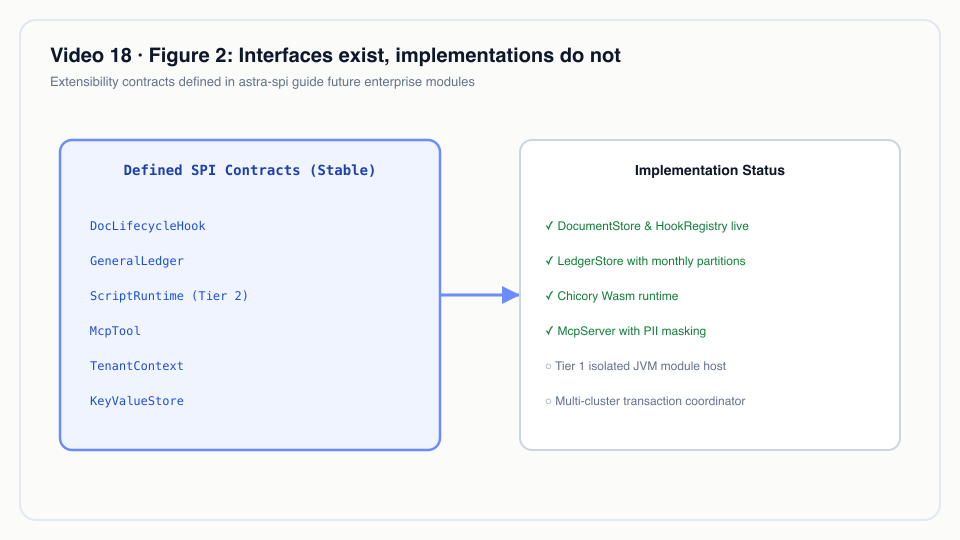The image size is (960, 540).
Task: Select 'DocumentStore & HookRegistry live' status line
Action: pyautogui.click(x=647, y=226)
